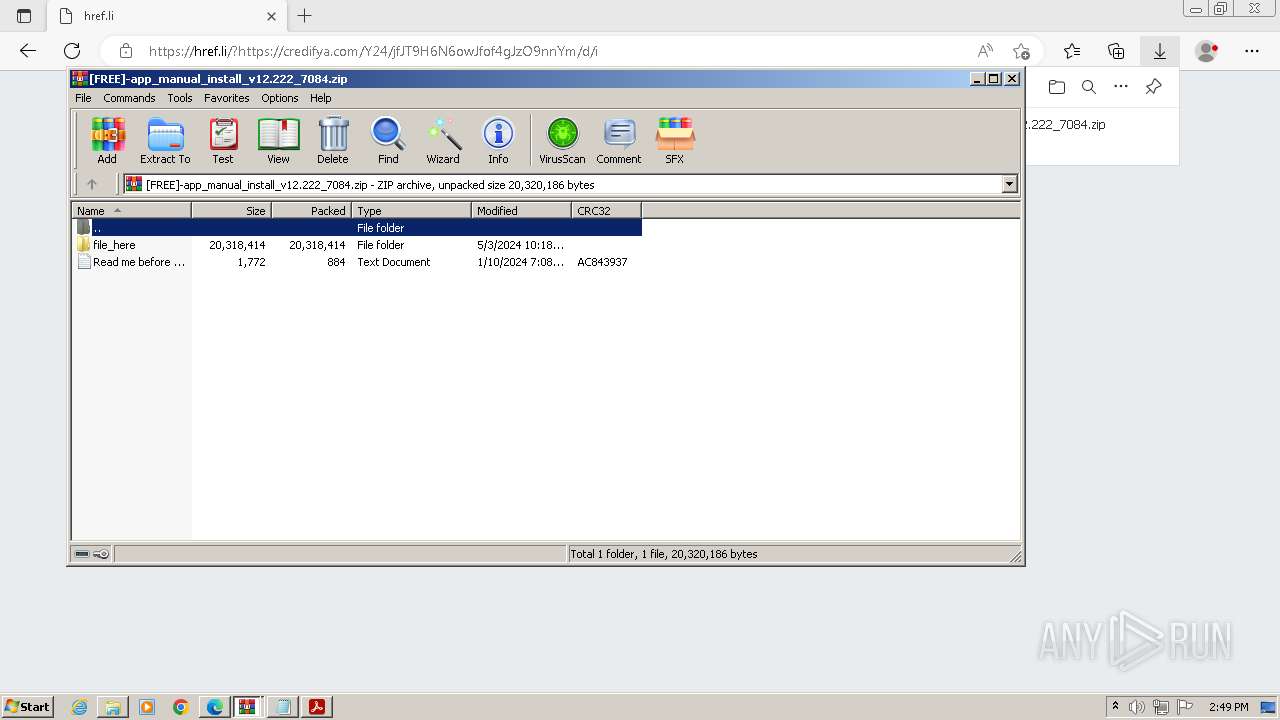Screen dimensions: 1280x720
Task: Click the View file icon
Action: [x=278, y=140]
